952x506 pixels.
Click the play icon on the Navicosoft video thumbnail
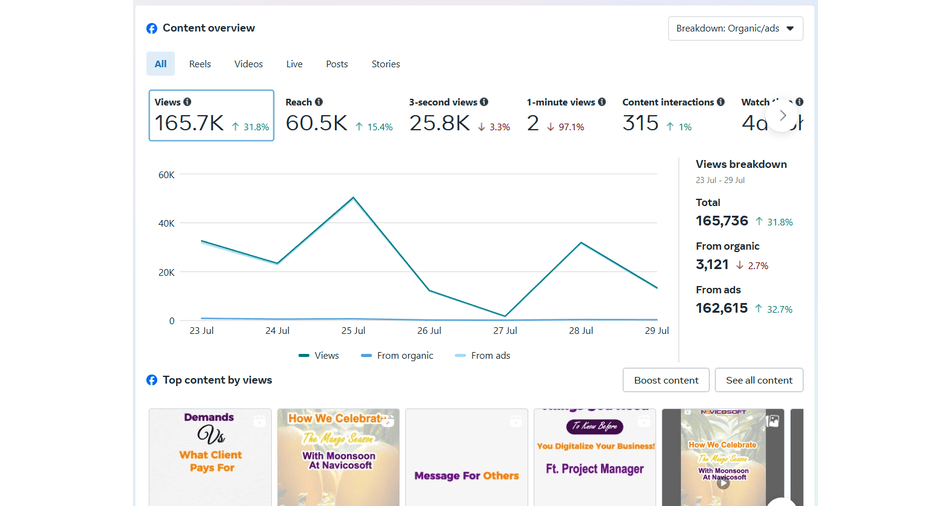tap(723, 482)
